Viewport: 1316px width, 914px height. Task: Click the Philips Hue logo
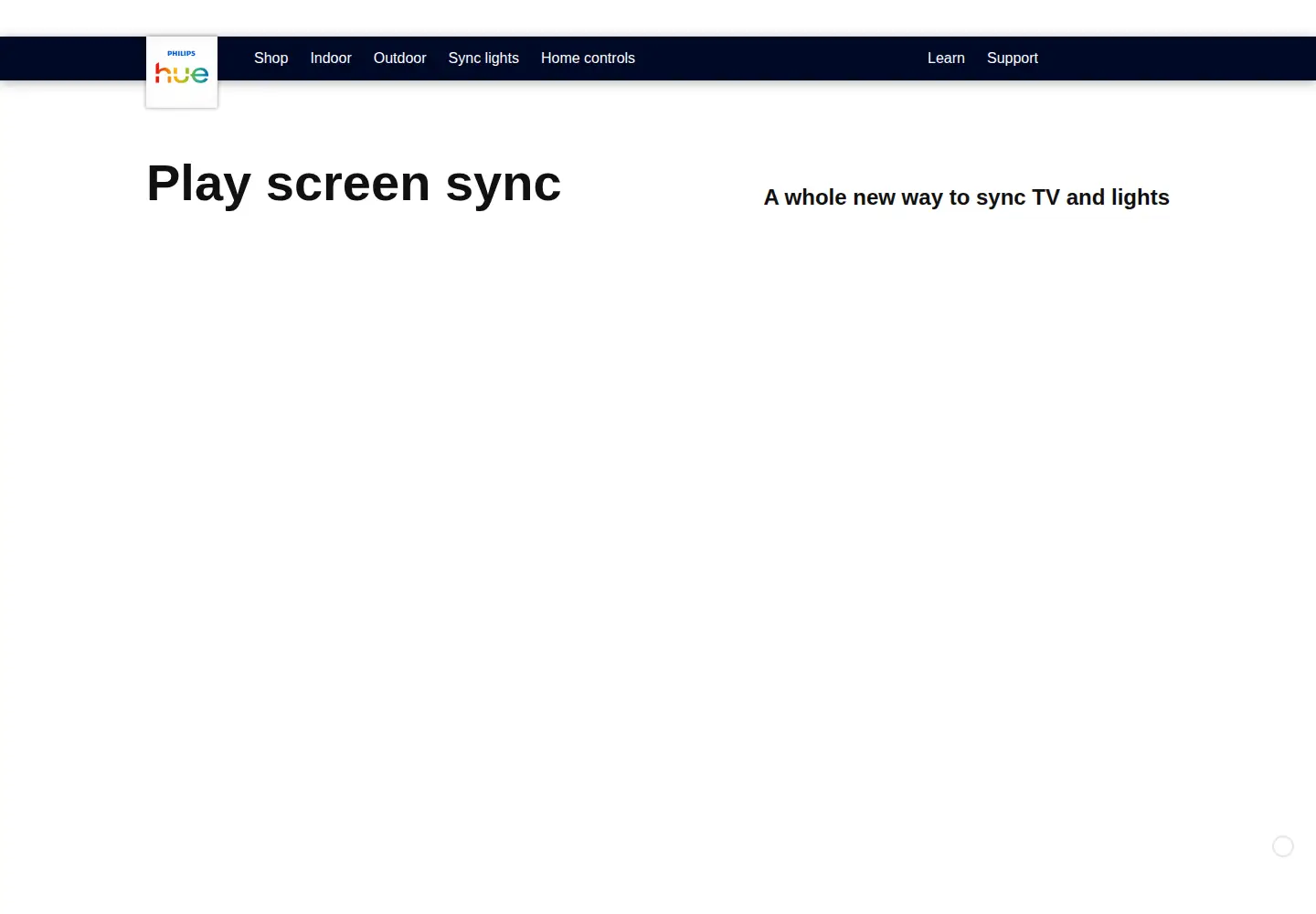(x=182, y=72)
